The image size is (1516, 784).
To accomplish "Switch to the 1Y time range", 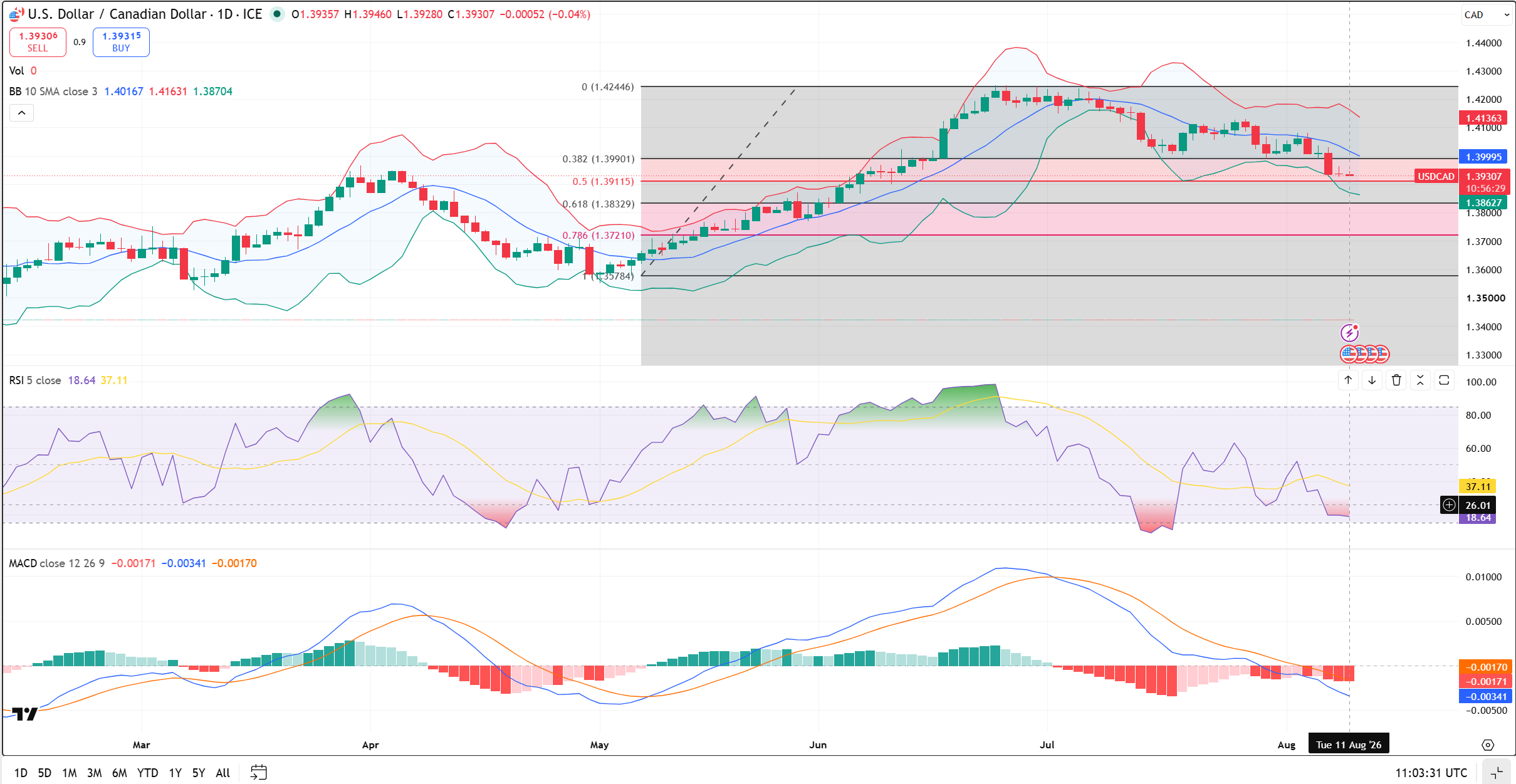I will coord(175,773).
